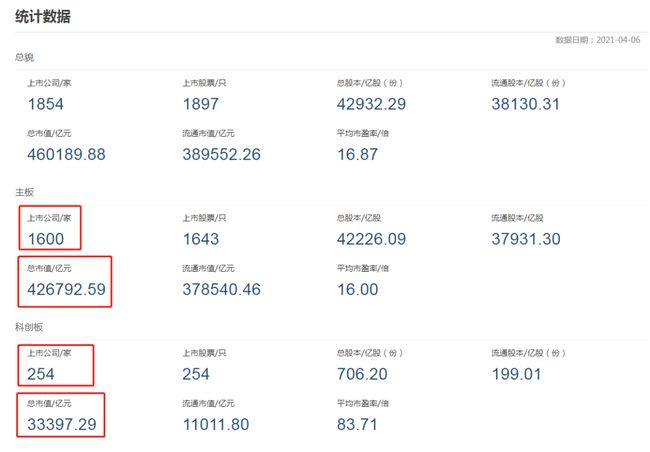This screenshot has width=650, height=452.
Task: Click STAR market circulating value 11011.80
Action: (216, 425)
